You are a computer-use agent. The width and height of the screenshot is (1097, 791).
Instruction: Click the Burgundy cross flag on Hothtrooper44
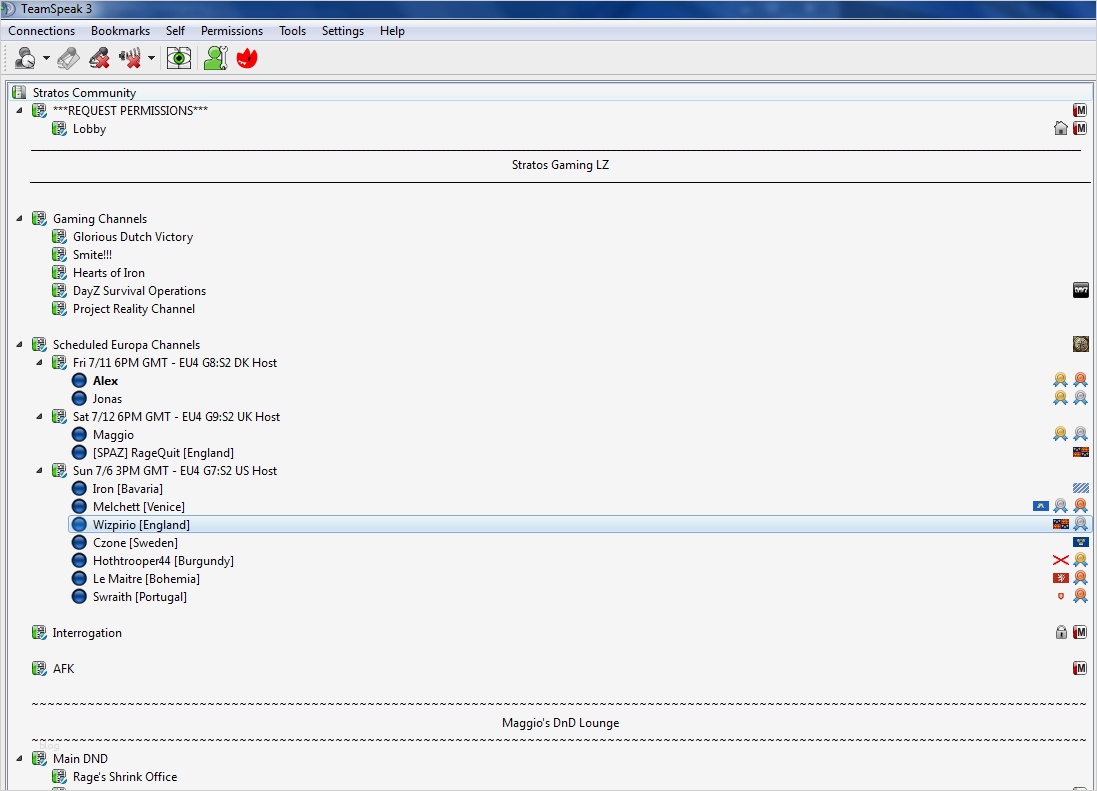(x=1061, y=560)
